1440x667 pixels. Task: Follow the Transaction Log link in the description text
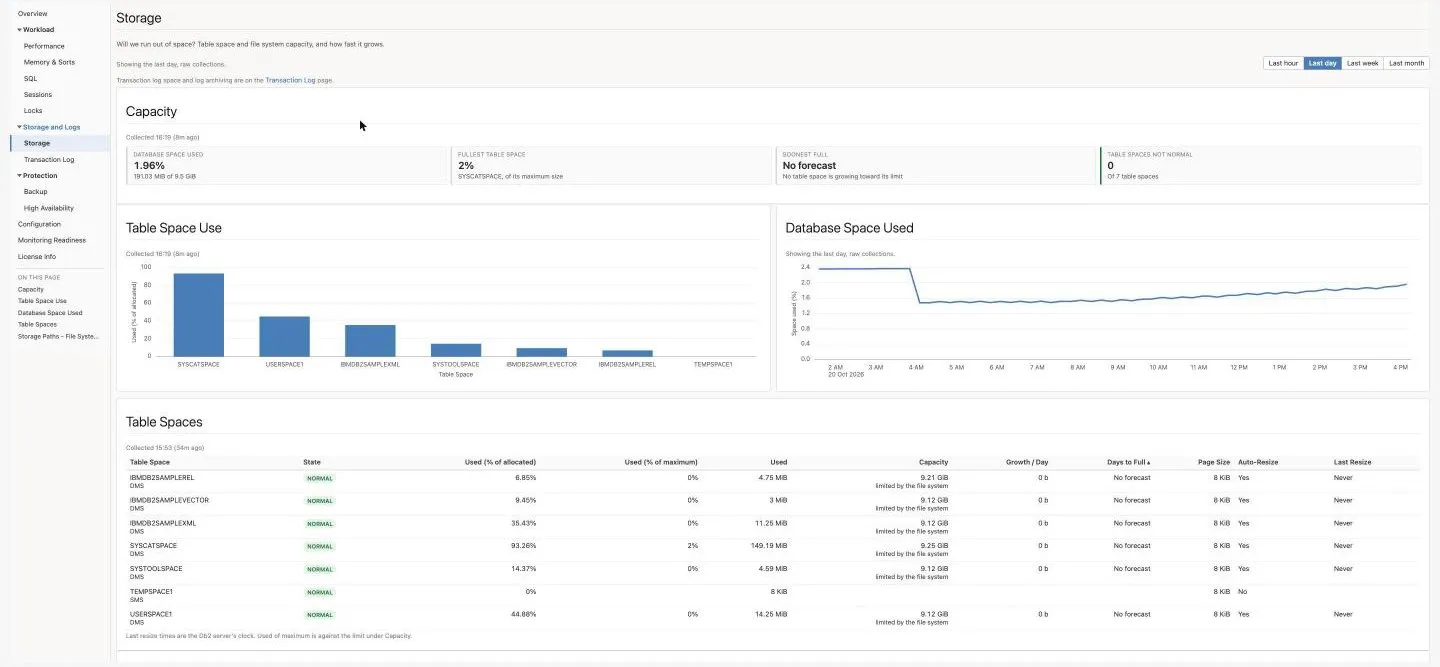point(290,80)
